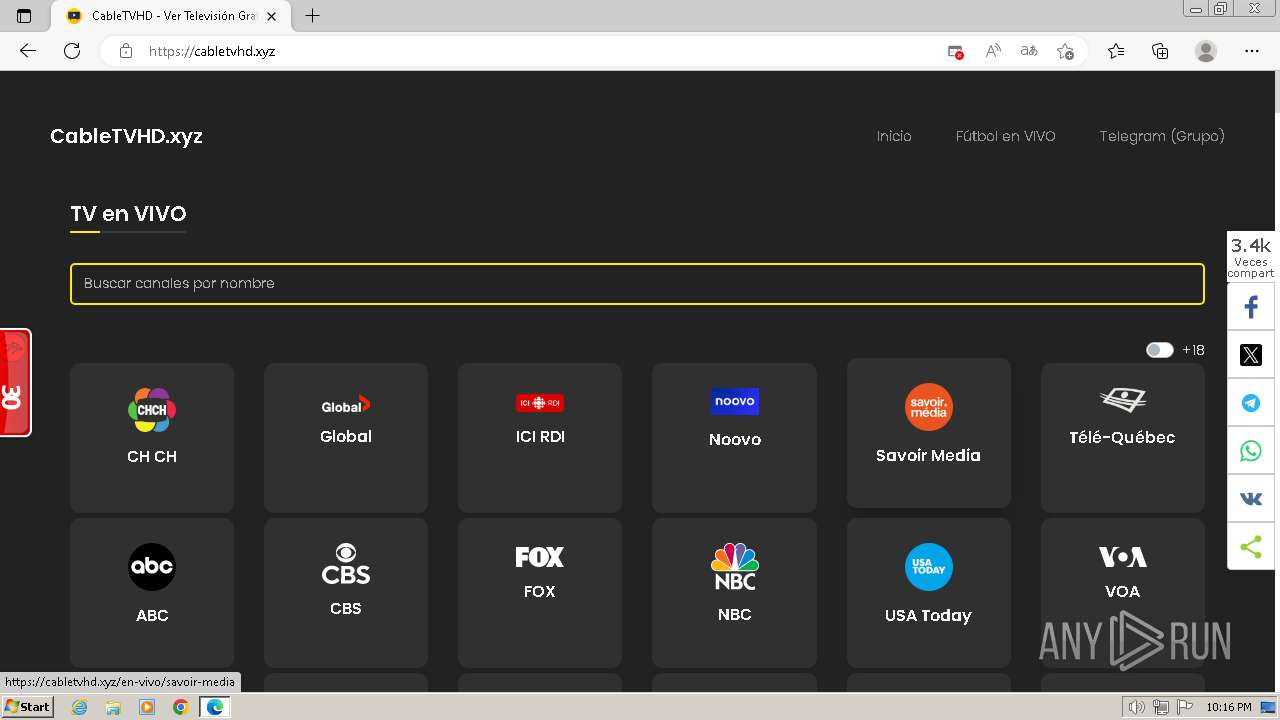The image size is (1280, 720).
Task: Open the NBC peacock logo
Action: click(x=735, y=566)
